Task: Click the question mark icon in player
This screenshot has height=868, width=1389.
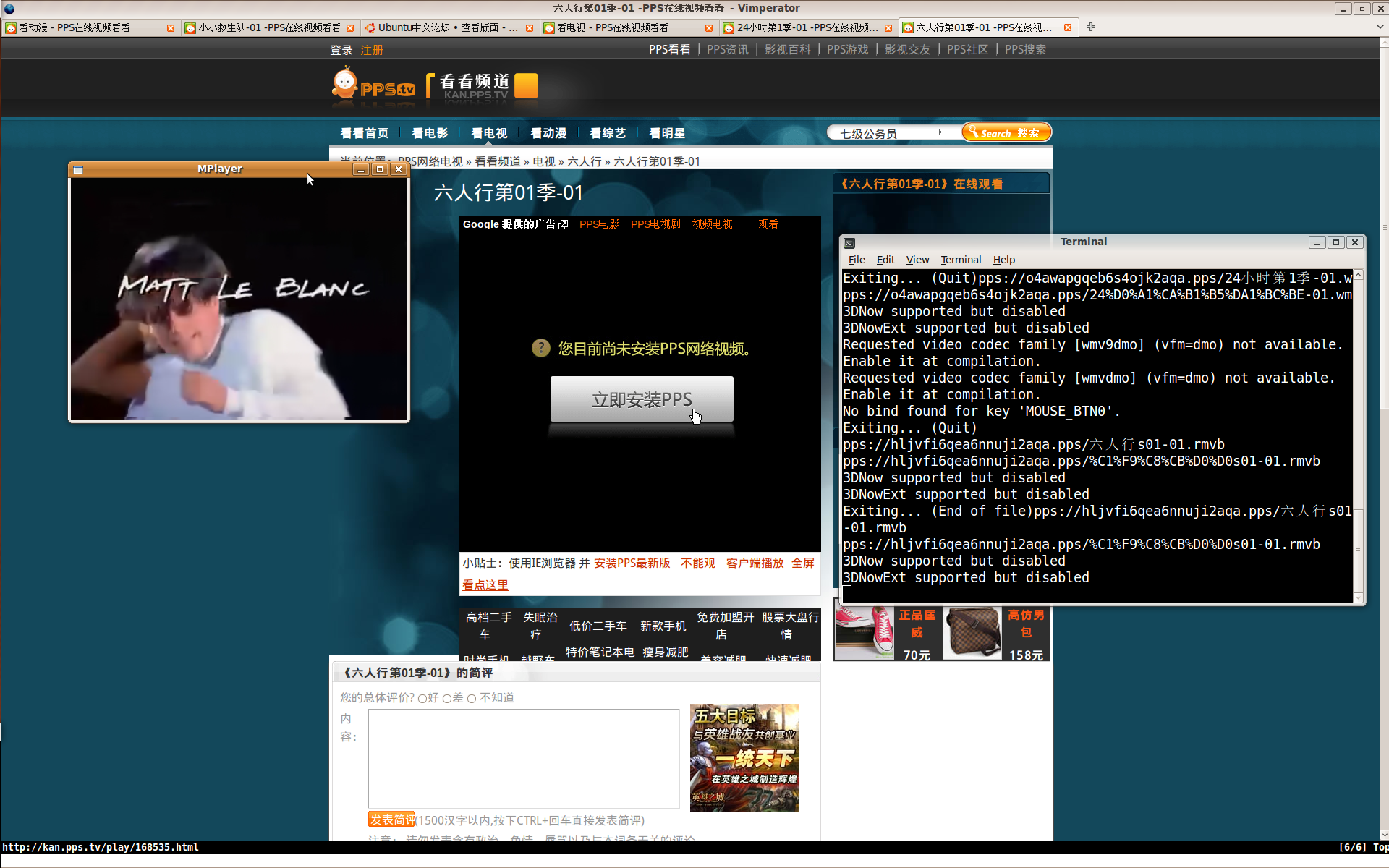Action: pos(541,348)
